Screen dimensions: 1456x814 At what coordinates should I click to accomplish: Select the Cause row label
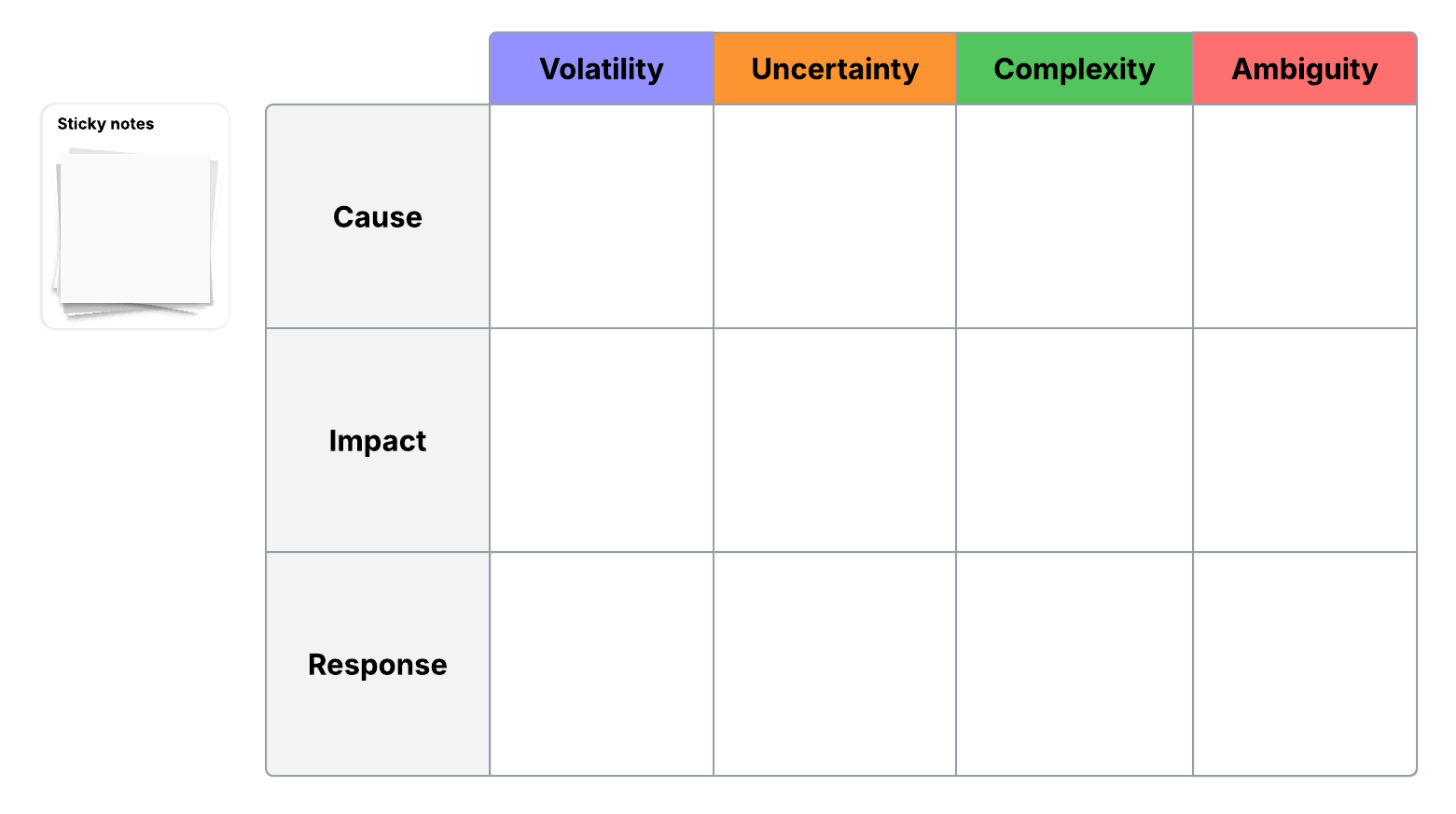click(378, 217)
